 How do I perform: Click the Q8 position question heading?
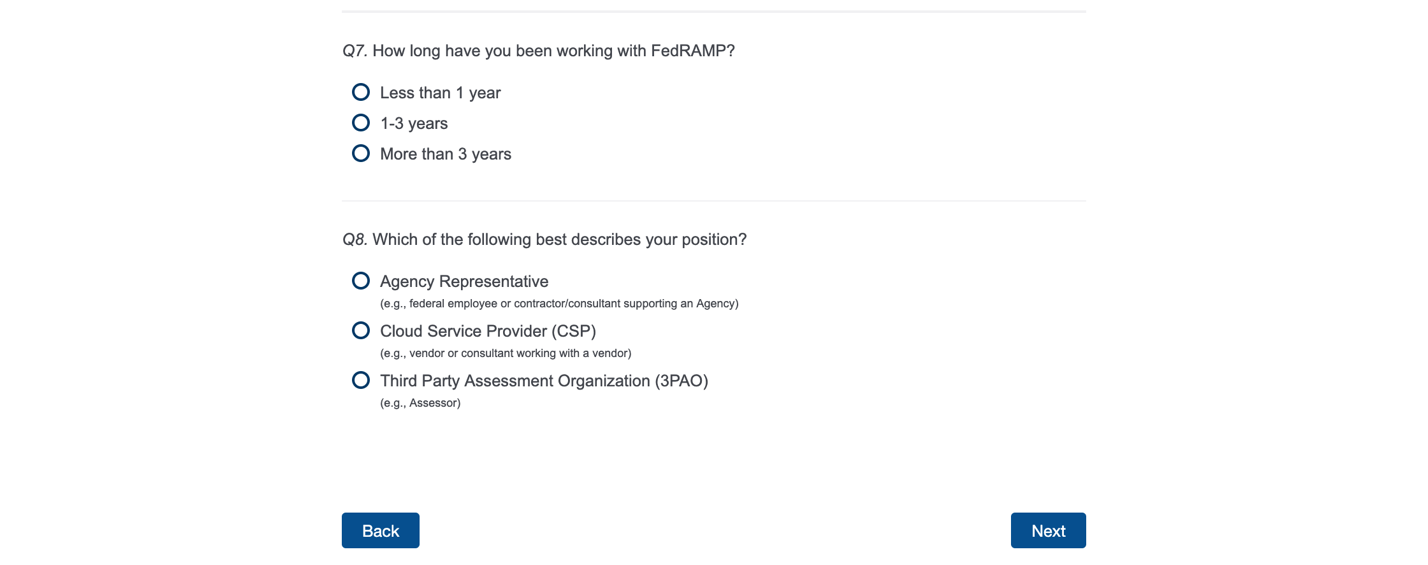pyautogui.click(x=544, y=240)
